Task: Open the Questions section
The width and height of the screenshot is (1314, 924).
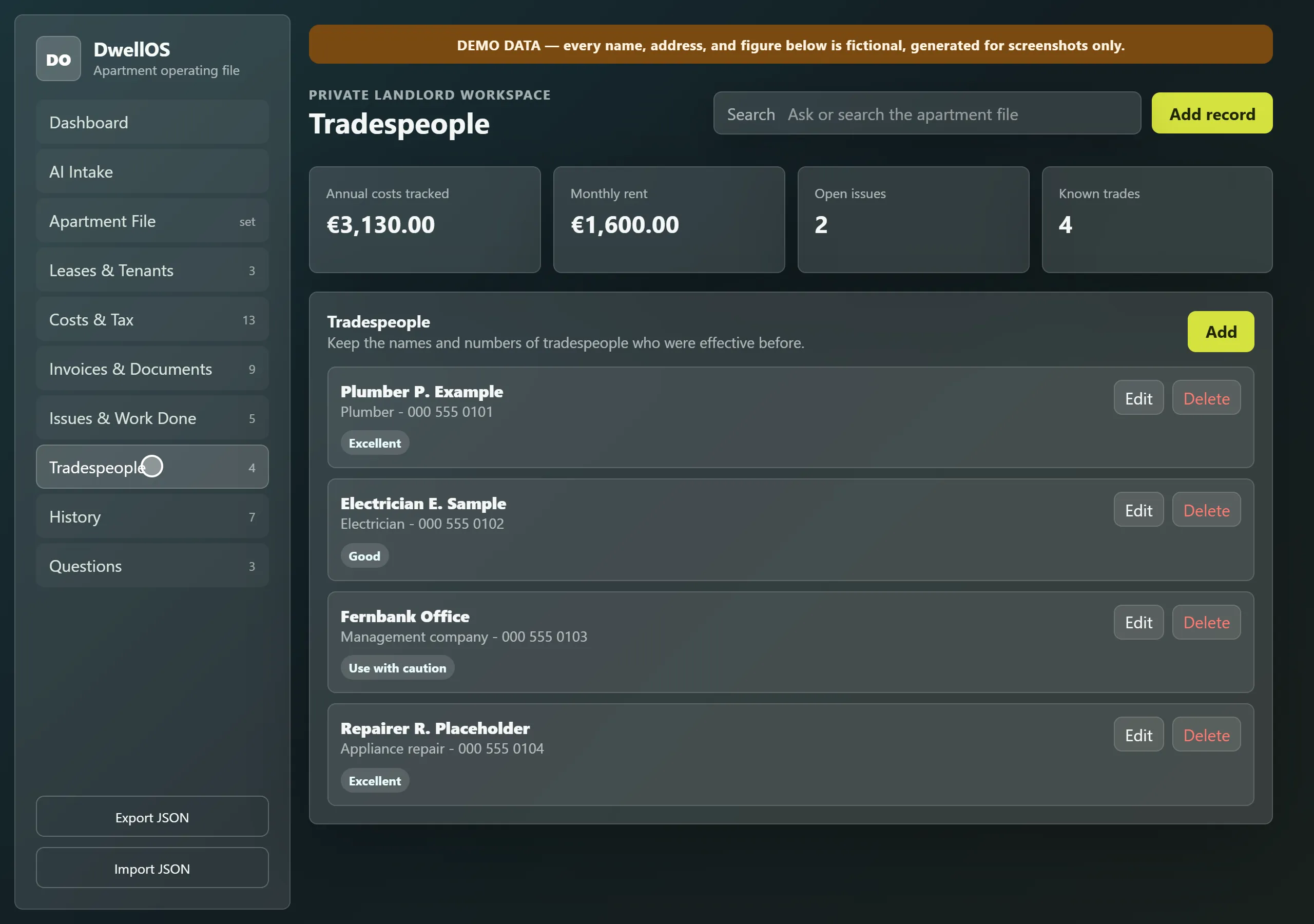Action: [x=152, y=566]
